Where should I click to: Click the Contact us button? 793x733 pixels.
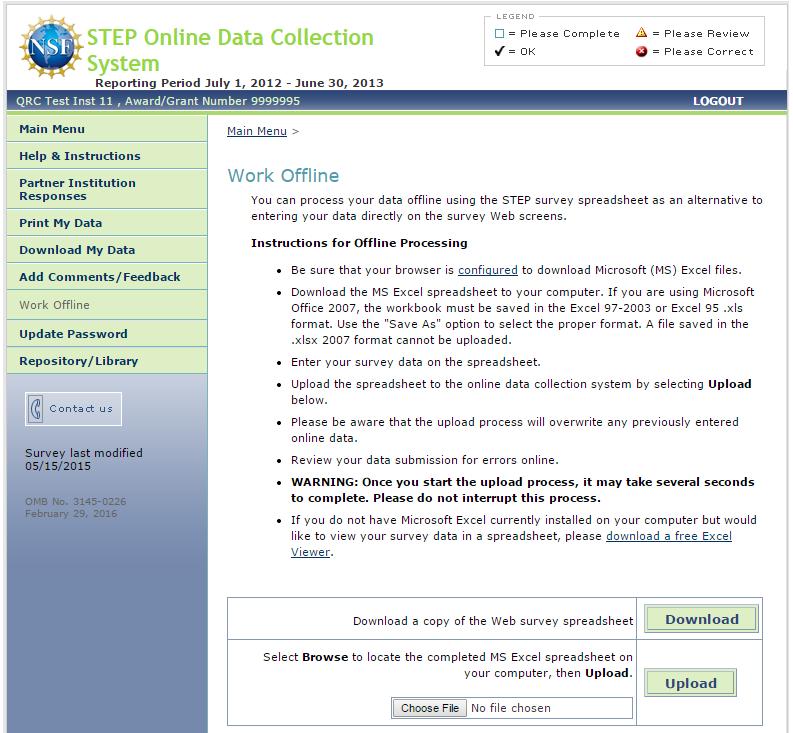tap(73, 409)
